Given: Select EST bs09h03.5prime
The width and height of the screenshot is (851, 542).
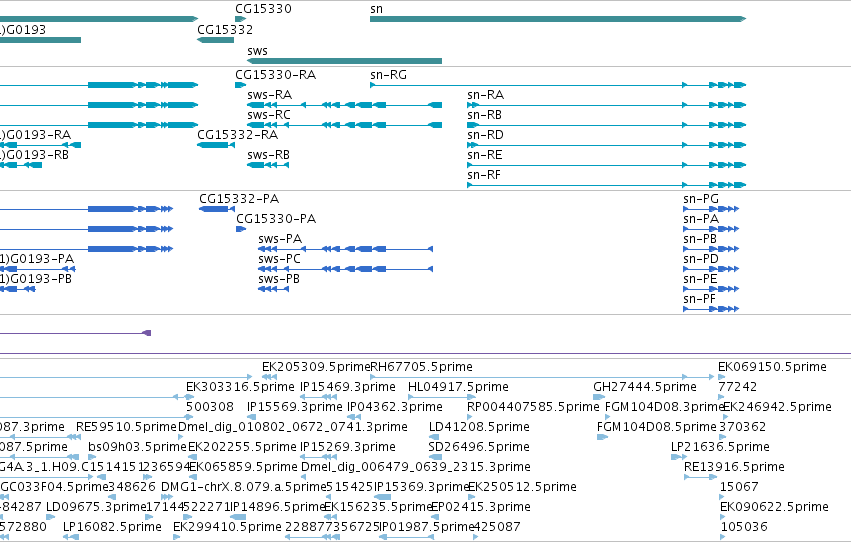Looking at the screenshot, I should [92, 457].
